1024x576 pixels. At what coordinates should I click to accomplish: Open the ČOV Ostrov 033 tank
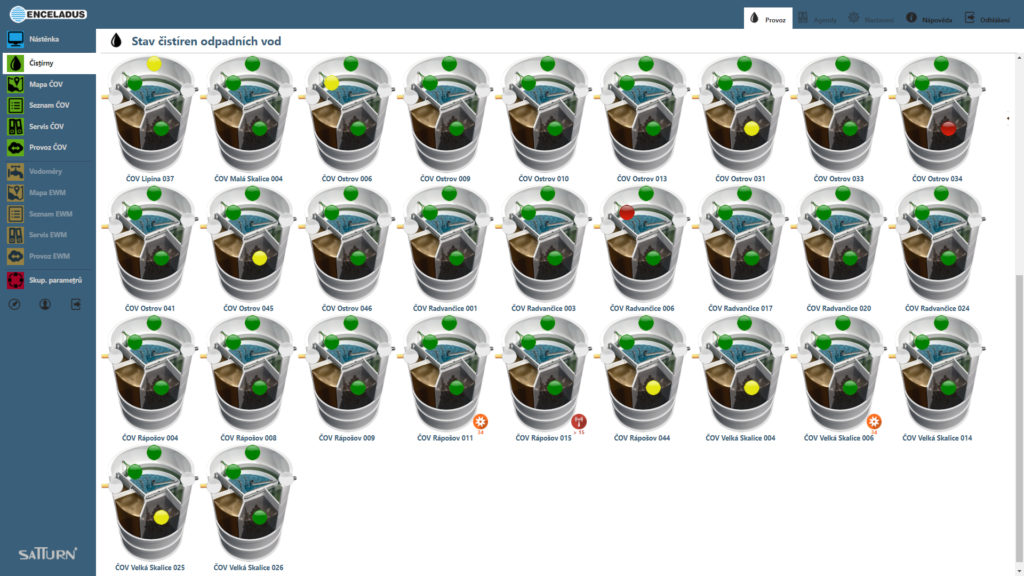pyautogui.click(x=839, y=114)
